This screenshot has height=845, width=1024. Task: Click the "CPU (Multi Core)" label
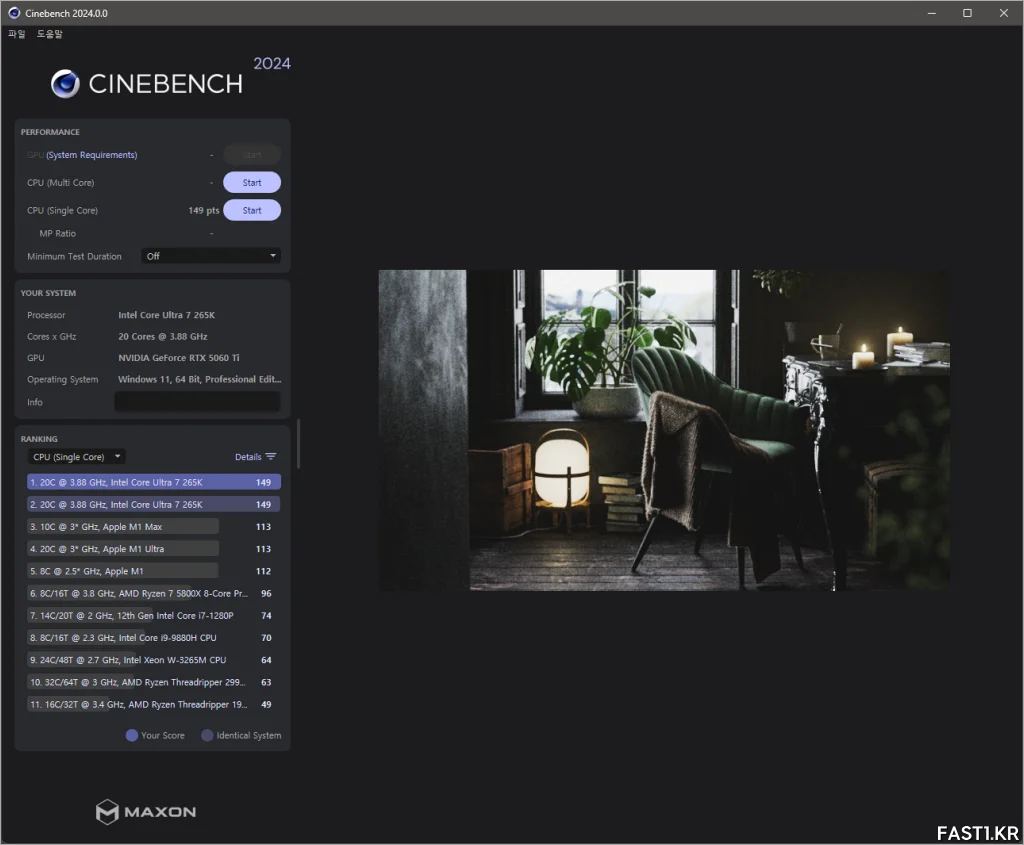[61, 183]
